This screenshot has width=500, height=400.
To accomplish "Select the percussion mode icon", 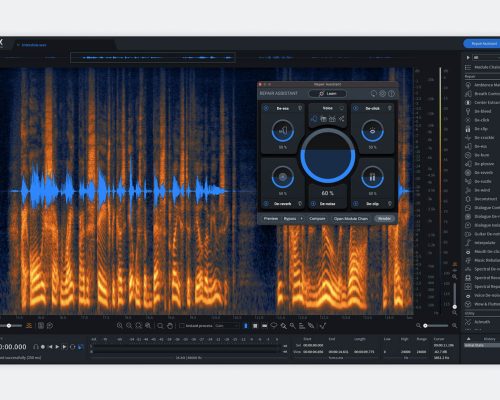I will pos(332,119).
